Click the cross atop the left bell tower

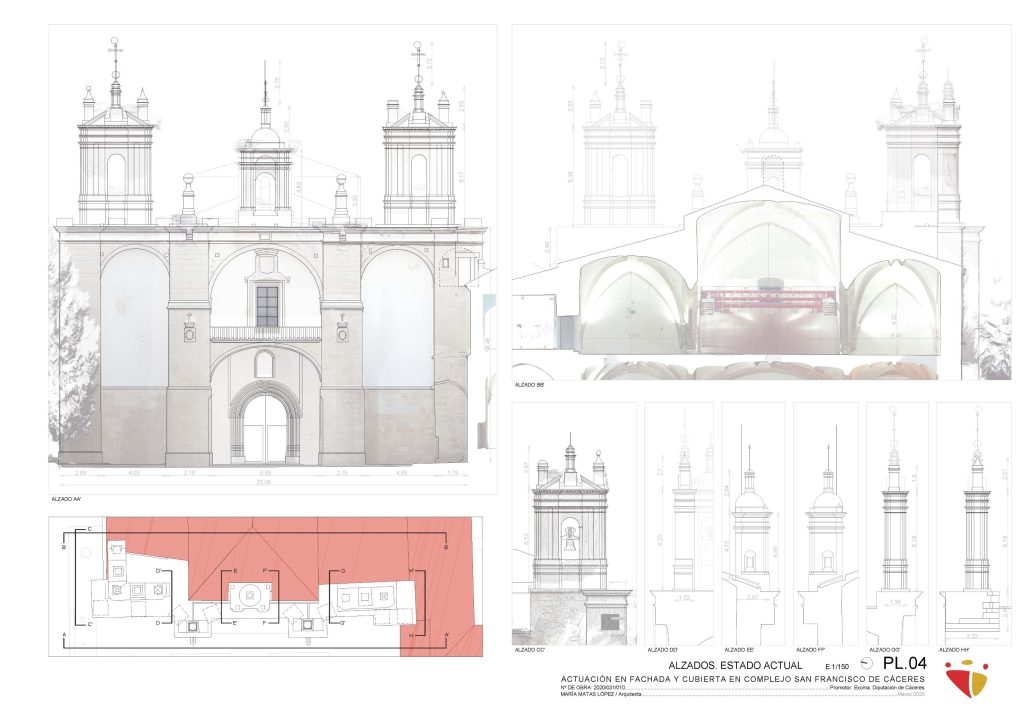115,47
